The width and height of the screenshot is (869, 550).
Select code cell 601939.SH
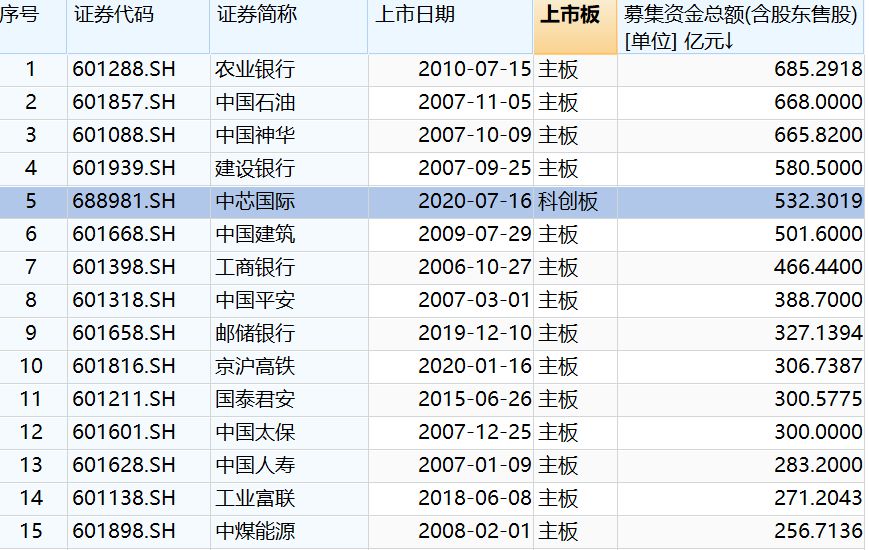[139, 169]
